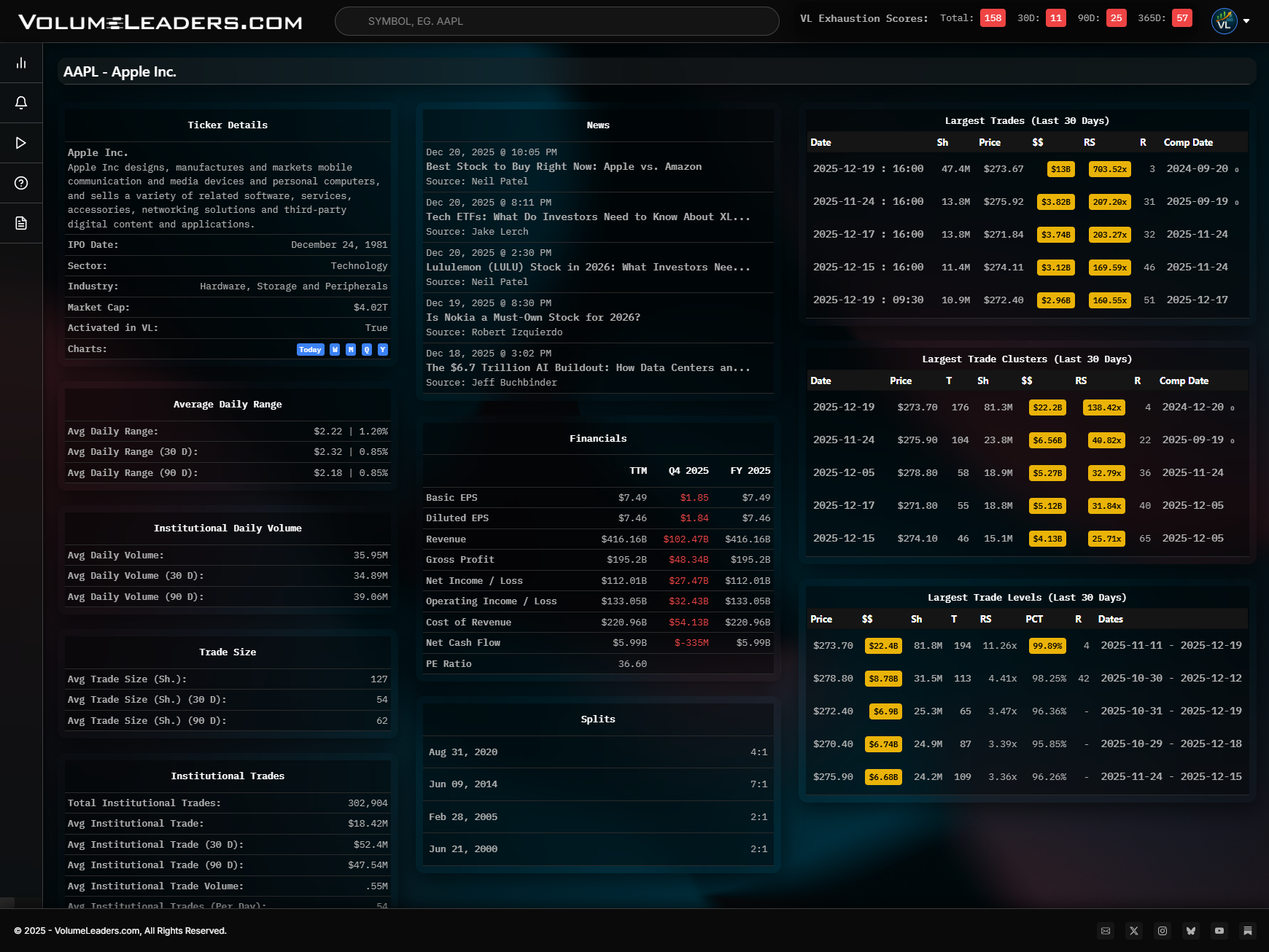The image size is (1269, 952).
Task: Open help question mark icon
Action: click(x=21, y=183)
